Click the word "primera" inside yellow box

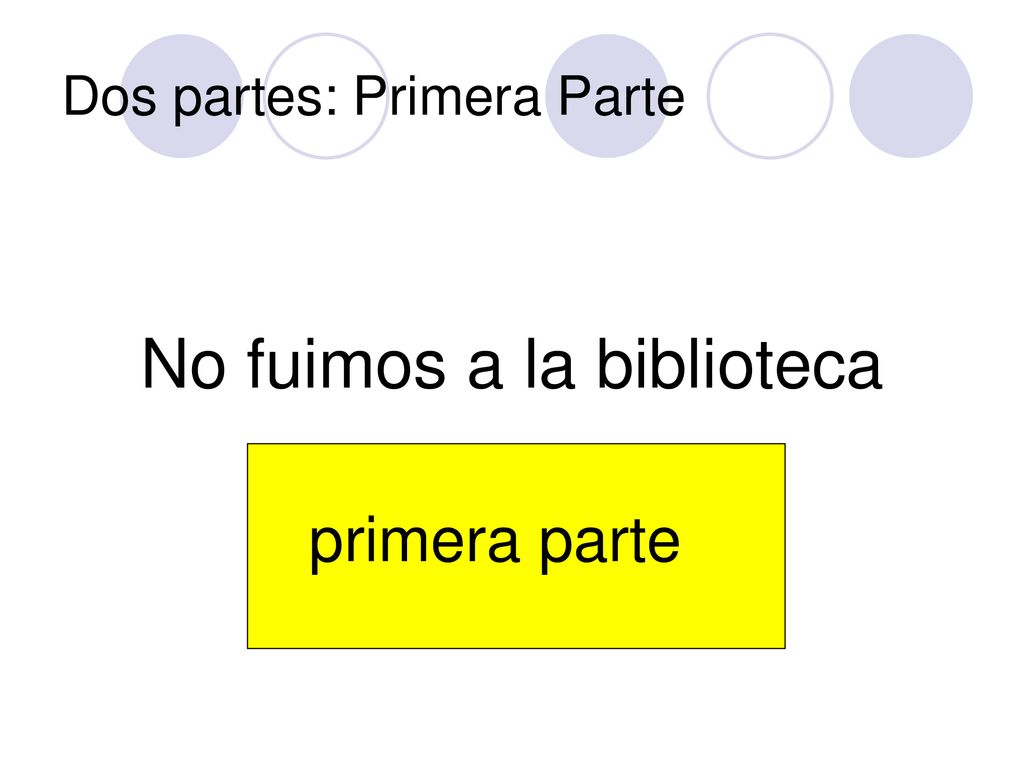[414, 543]
